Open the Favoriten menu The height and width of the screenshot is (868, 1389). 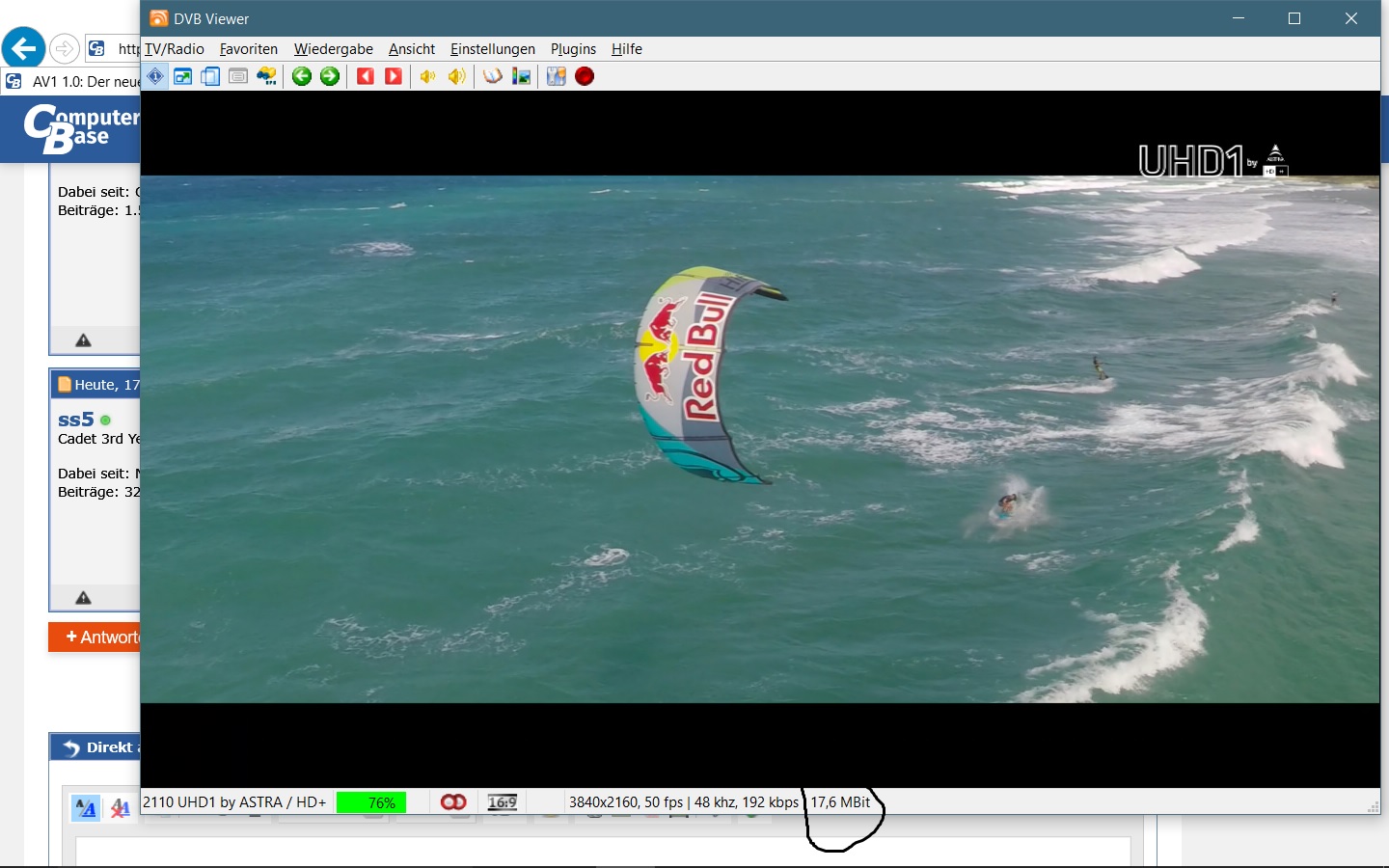249,49
